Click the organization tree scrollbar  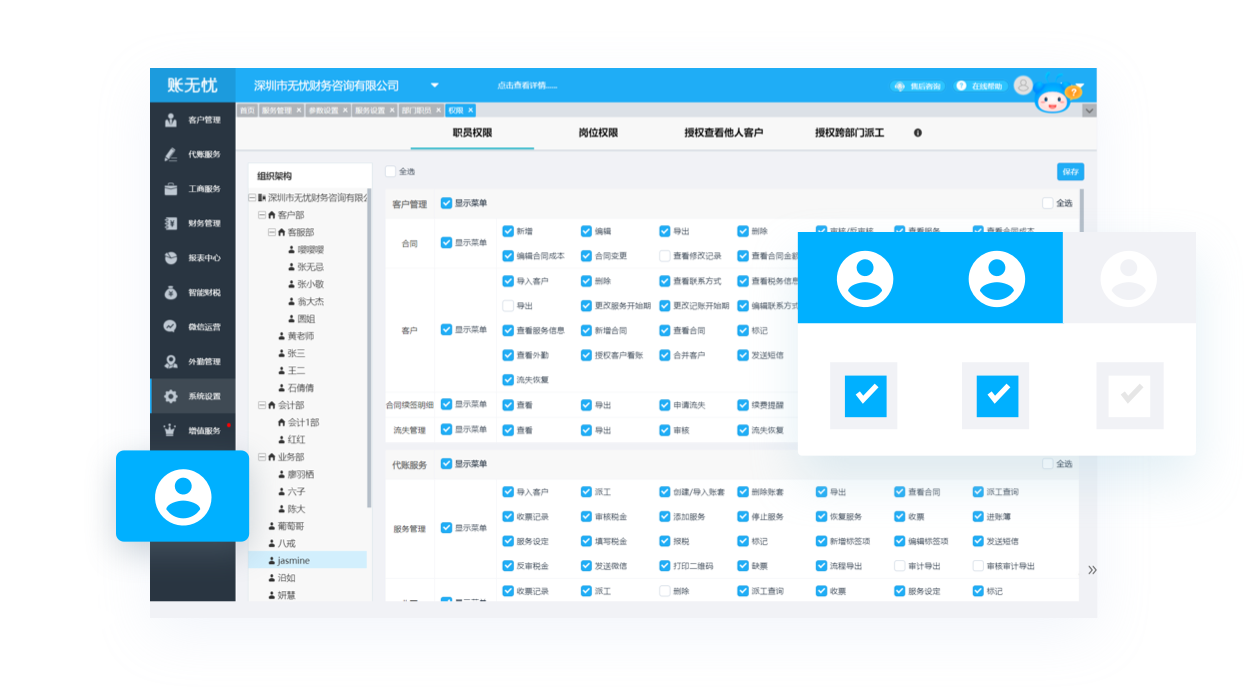369,350
